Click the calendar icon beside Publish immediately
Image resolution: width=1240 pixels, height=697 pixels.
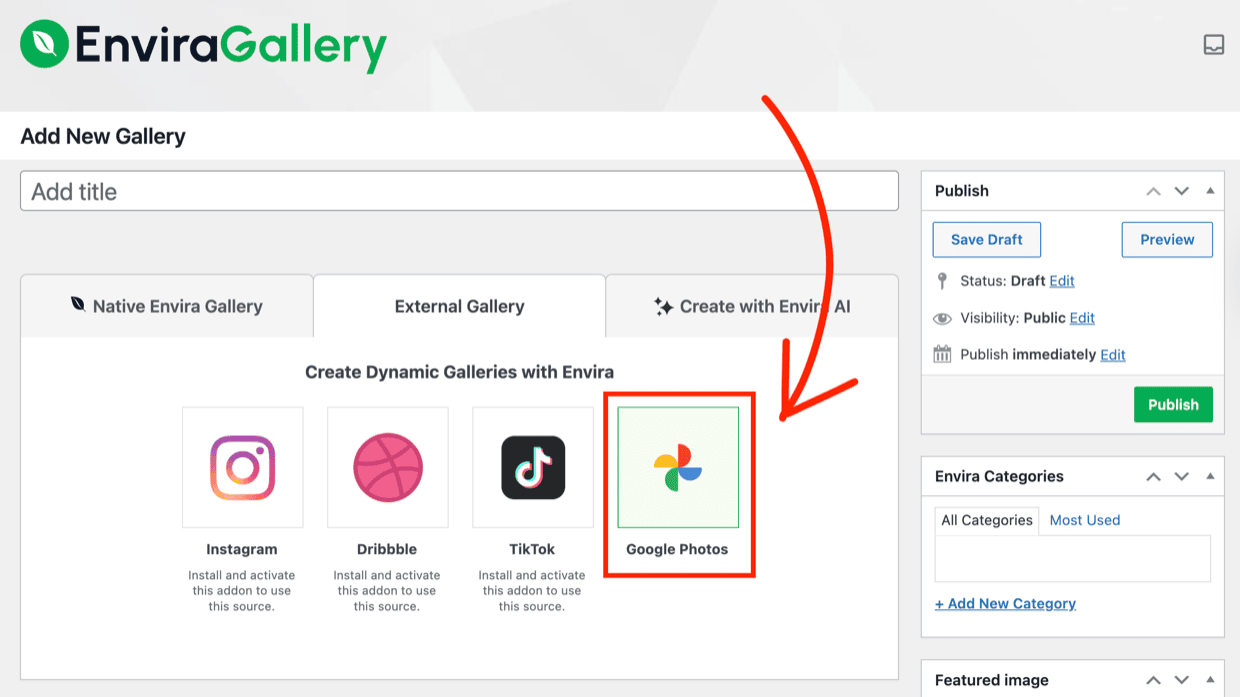[x=942, y=354]
